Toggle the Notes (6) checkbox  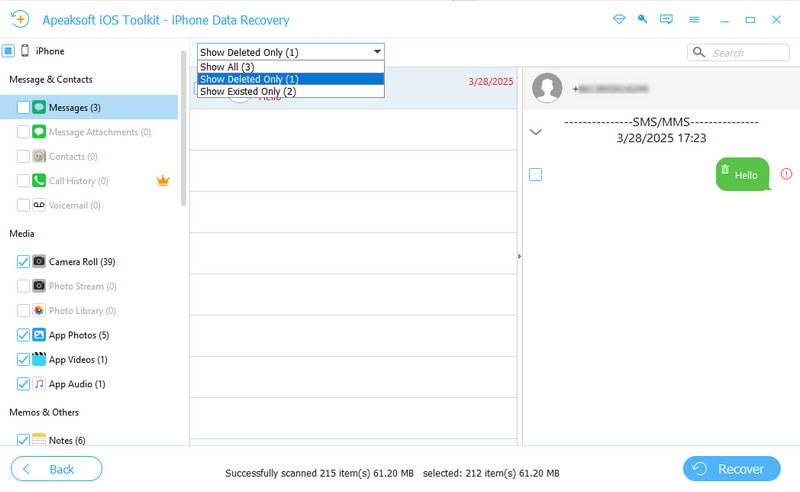coord(23,439)
